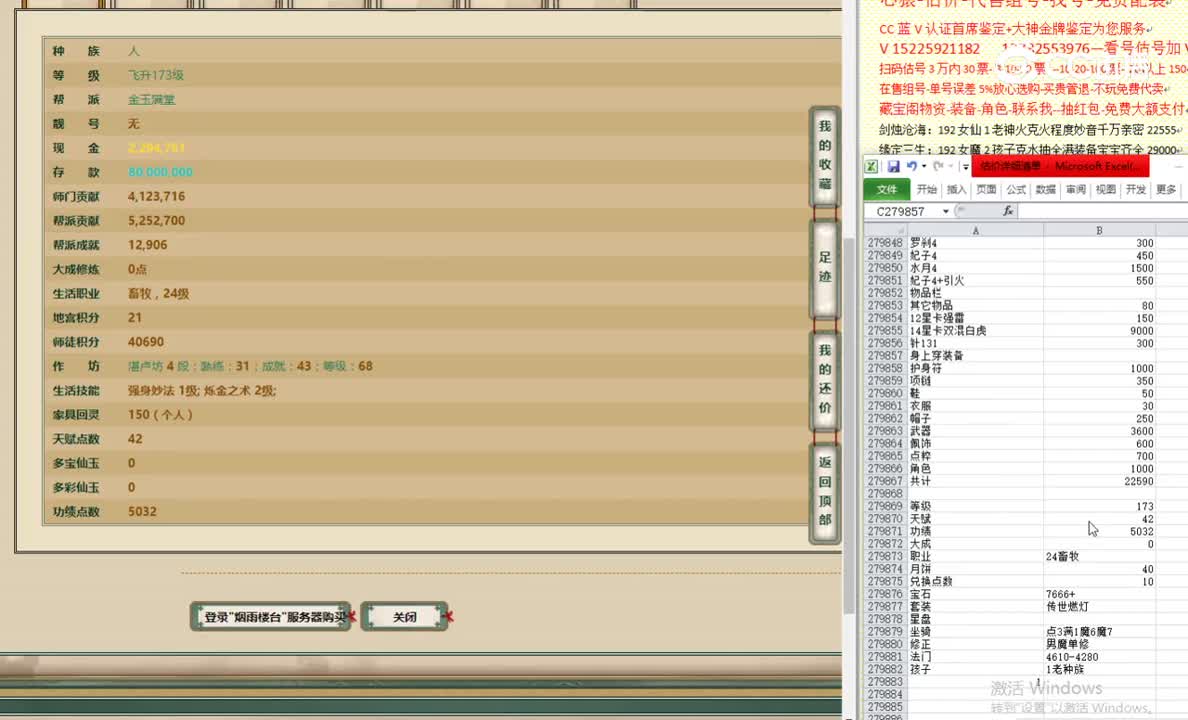Click the 护身符 cell
Screen dimensions: 1188x720
[x=975, y=368]
